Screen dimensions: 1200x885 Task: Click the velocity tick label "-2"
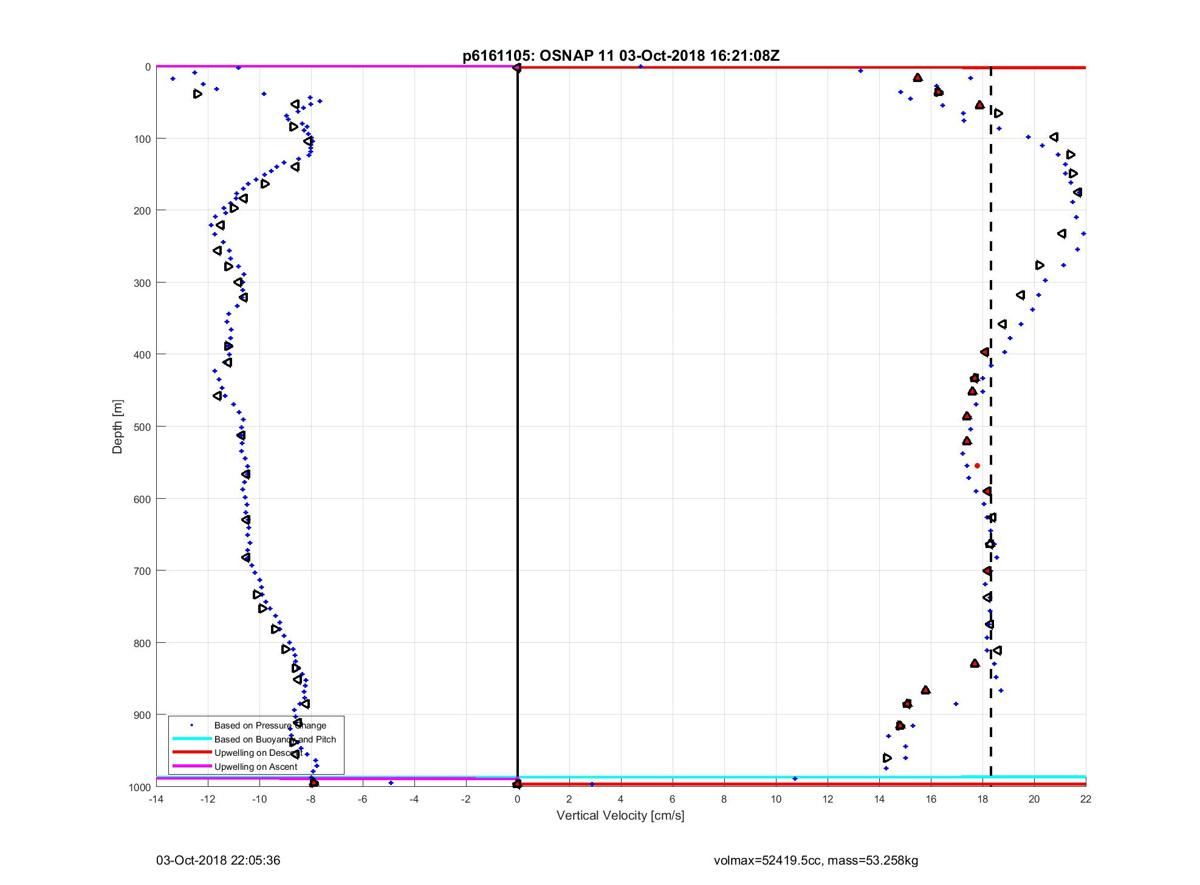(466, 799)
